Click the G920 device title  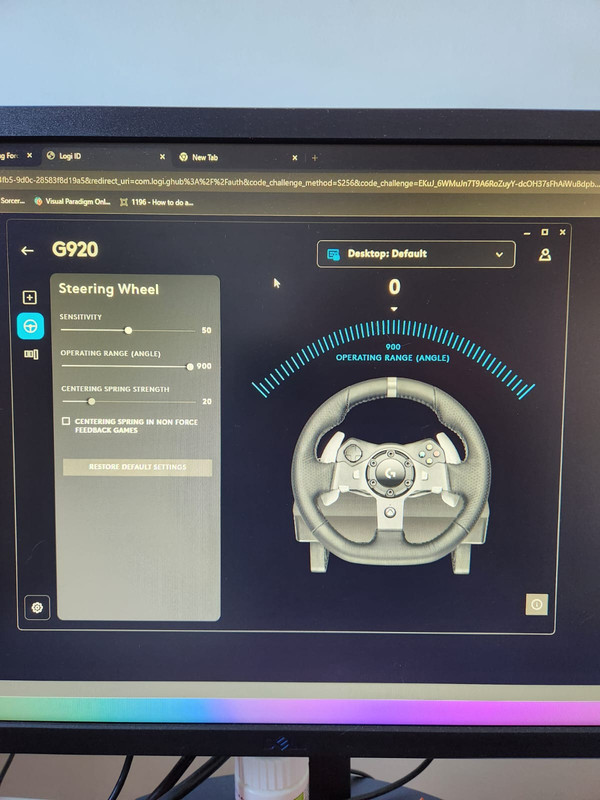click(x=75, y=249)
